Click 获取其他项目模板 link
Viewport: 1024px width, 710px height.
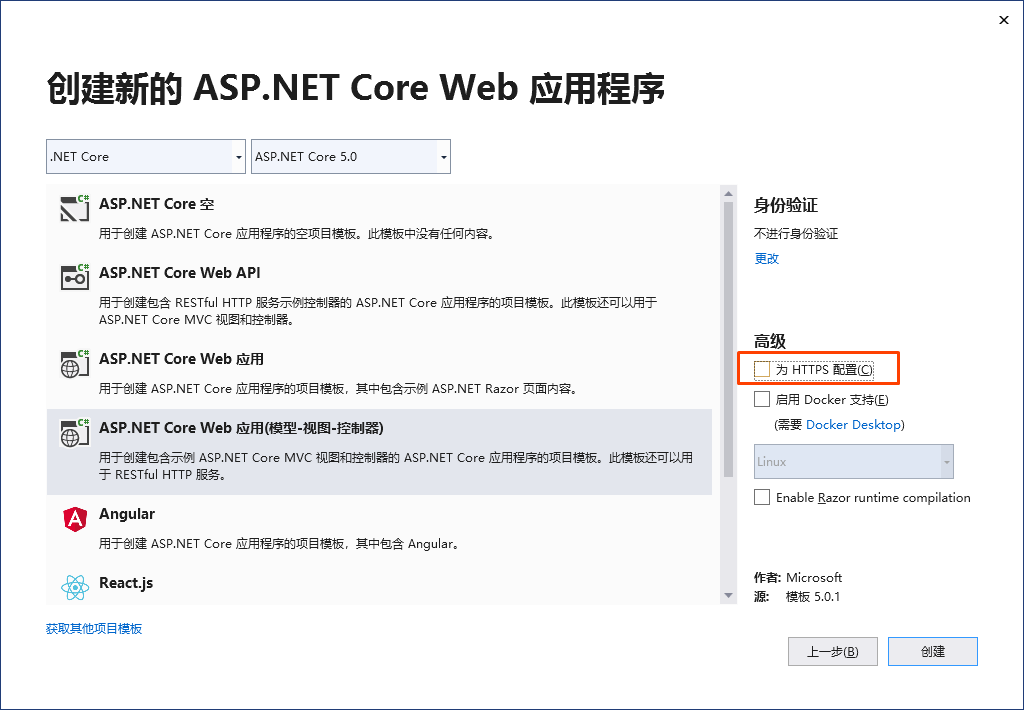94,628
